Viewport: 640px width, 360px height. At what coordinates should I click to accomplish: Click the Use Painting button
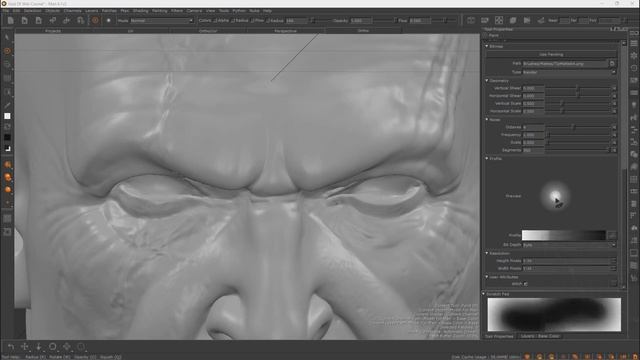point(551,54)
